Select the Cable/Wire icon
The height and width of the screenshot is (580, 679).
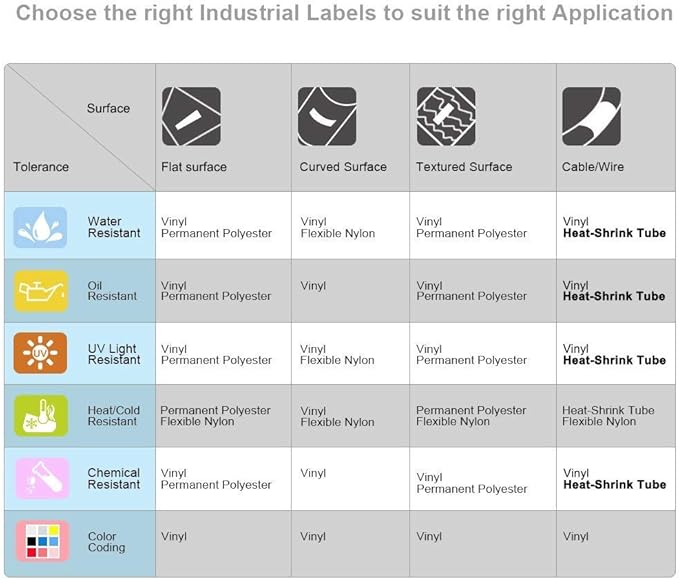[592, 116]
